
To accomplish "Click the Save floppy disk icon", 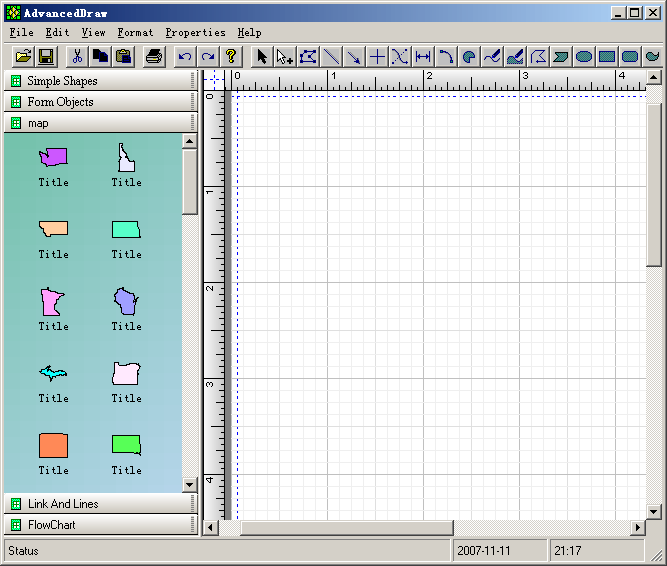I will [46, 57].
